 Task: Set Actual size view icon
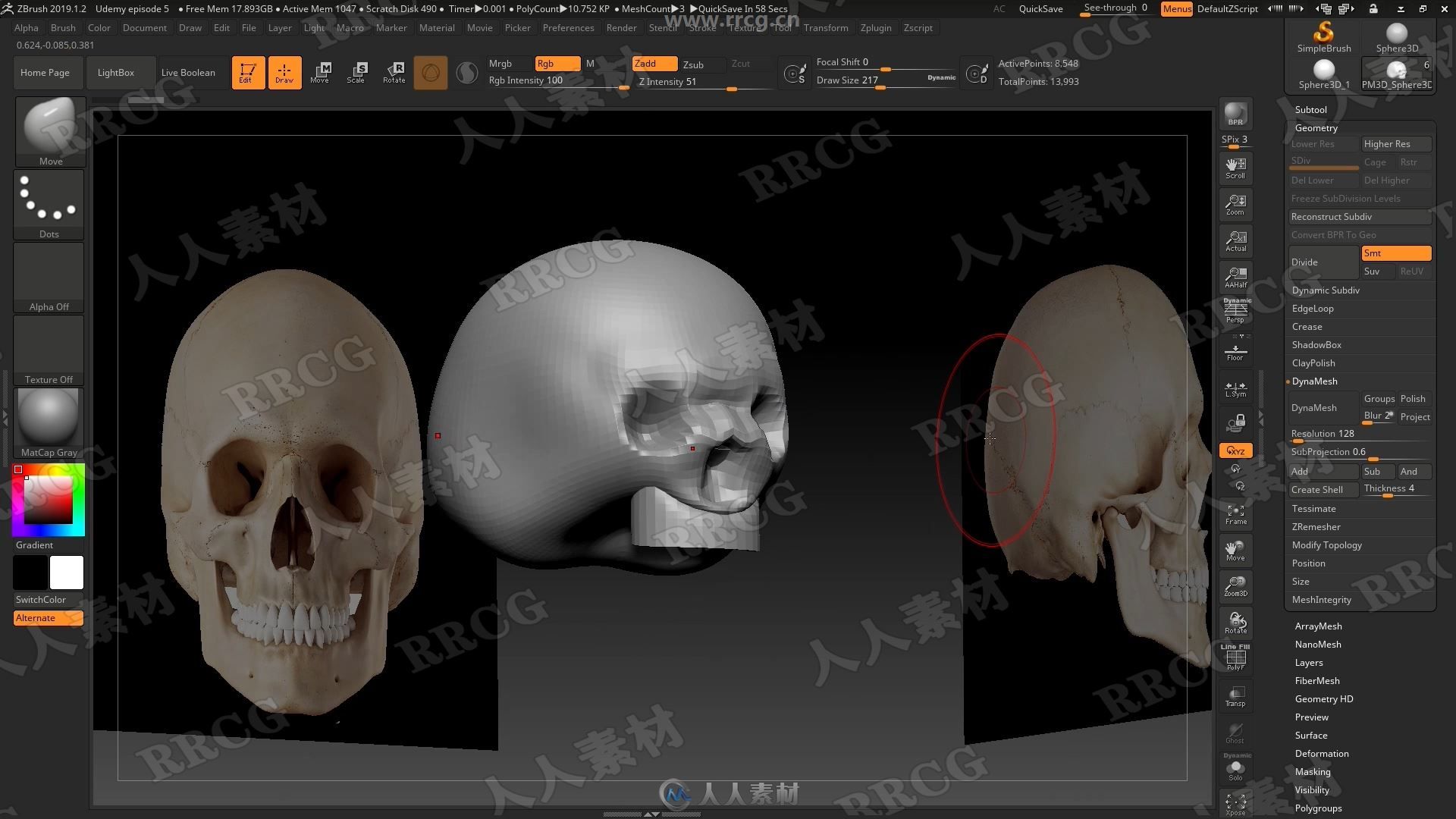pos(1235,240)
